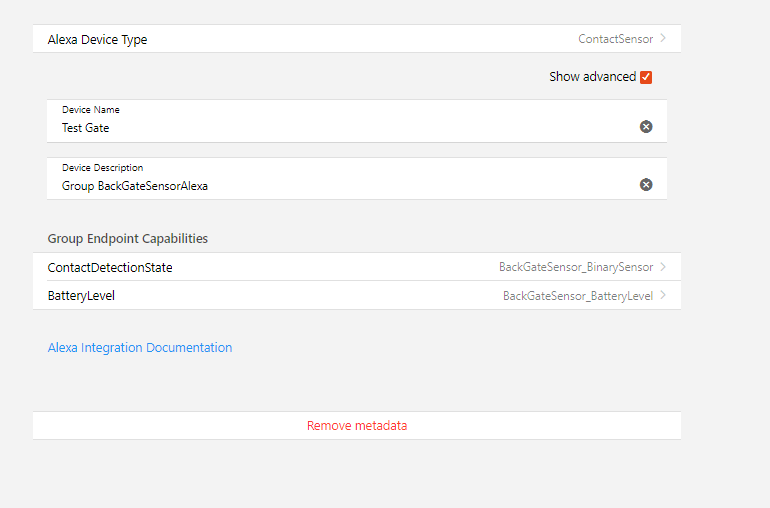This screenshot has height=508, width=770.
Task: Clear the Device Name field
Action: [646, 127]
